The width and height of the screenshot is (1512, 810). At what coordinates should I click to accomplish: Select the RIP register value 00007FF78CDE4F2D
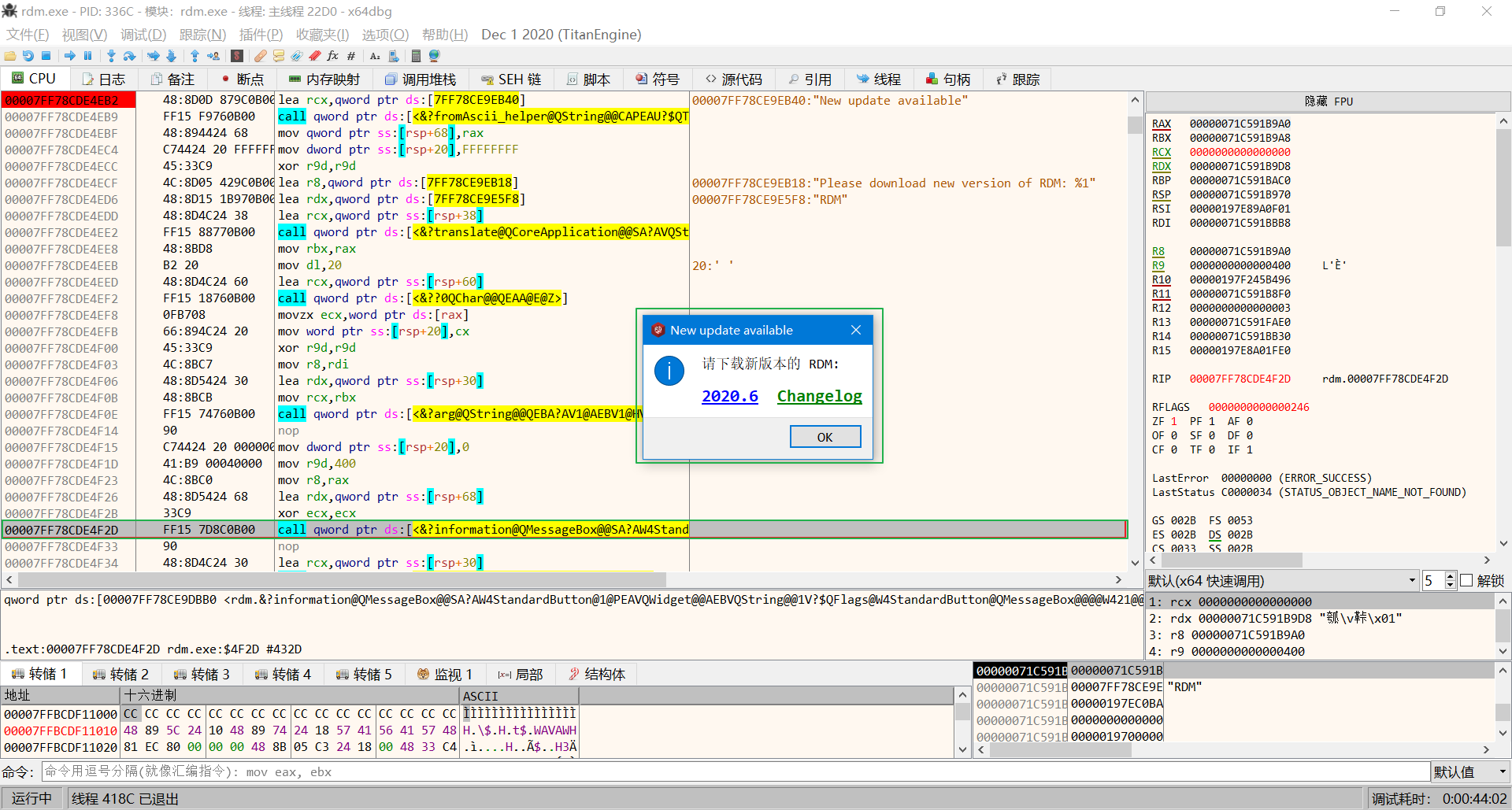1240,379
